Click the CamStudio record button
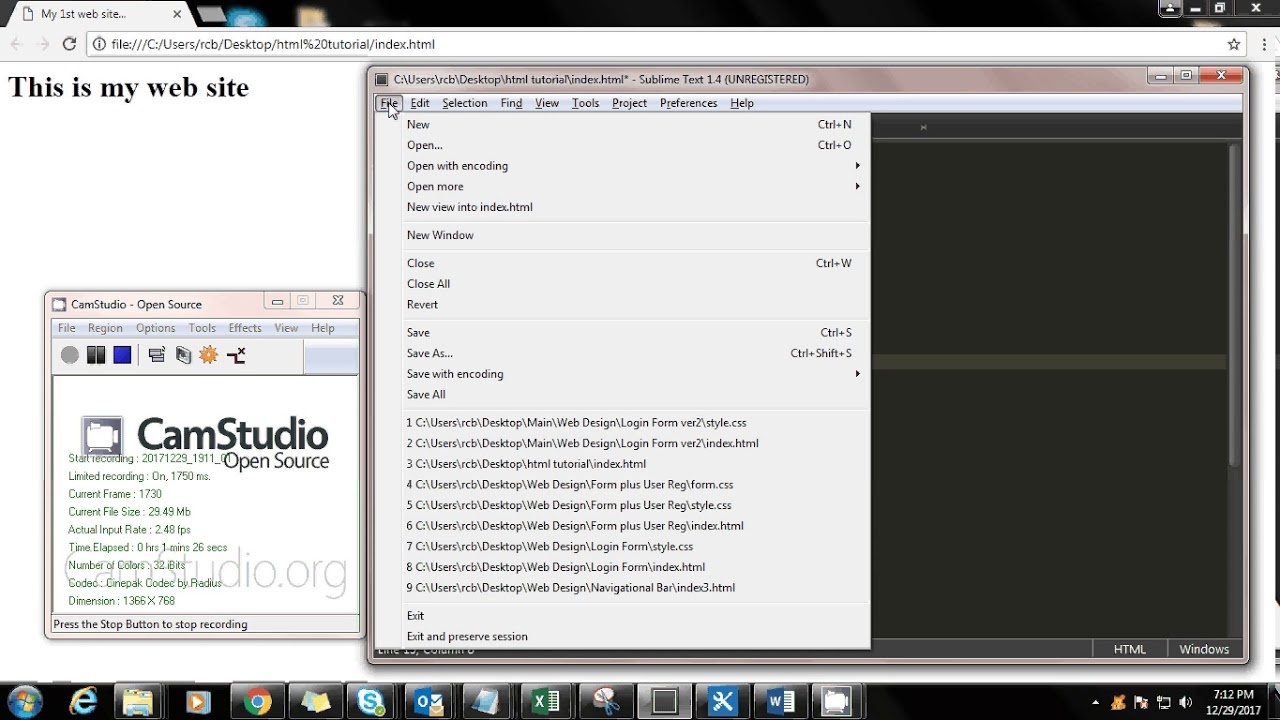 (x=69, y=355)
